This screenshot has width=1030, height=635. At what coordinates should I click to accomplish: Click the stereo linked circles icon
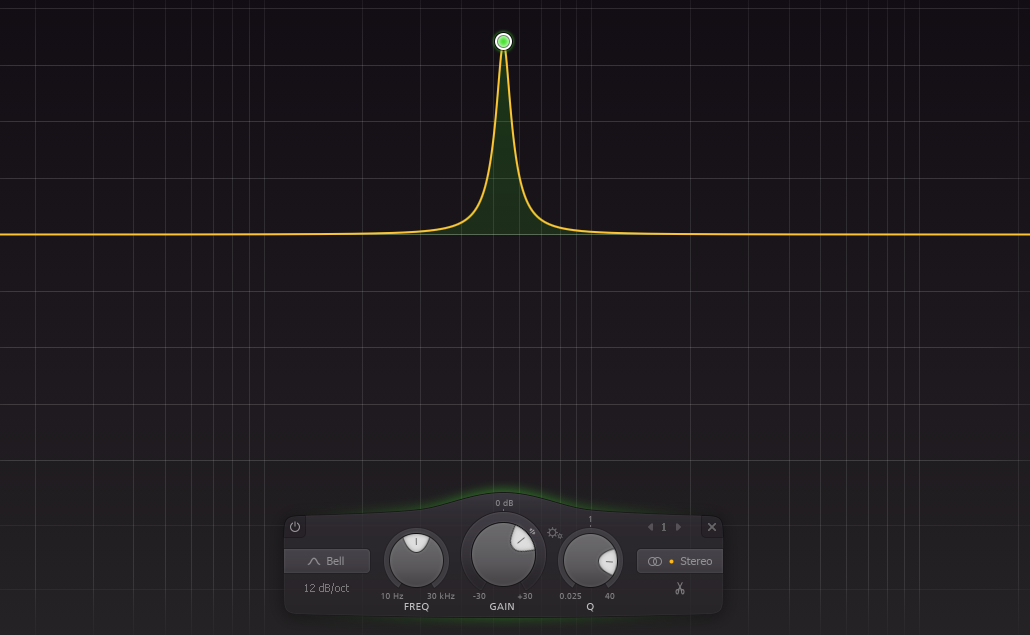tap(655, 561)
